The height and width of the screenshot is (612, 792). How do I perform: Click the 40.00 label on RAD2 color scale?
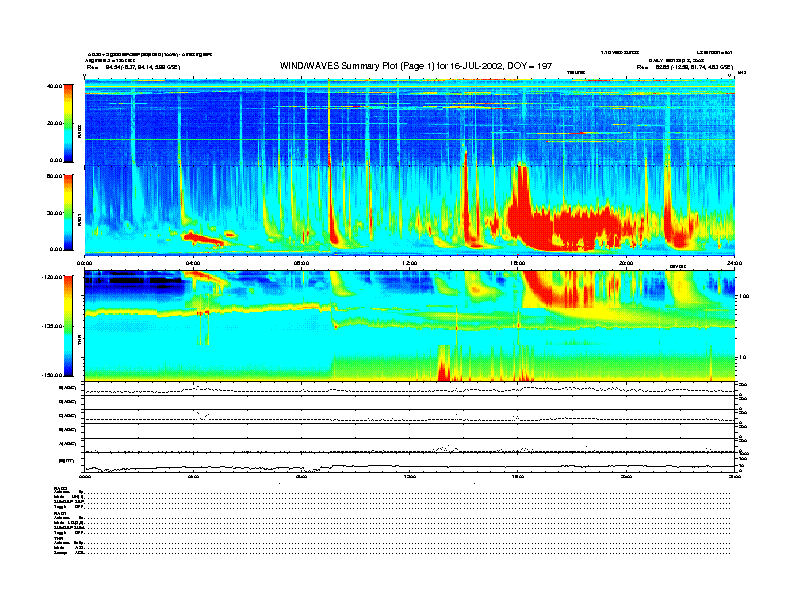(54, 86)
